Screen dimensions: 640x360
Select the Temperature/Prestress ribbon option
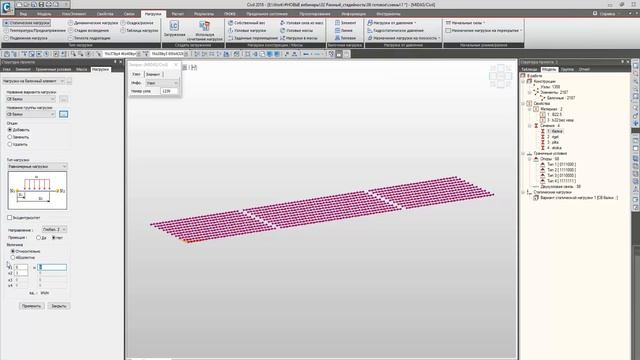35,31
